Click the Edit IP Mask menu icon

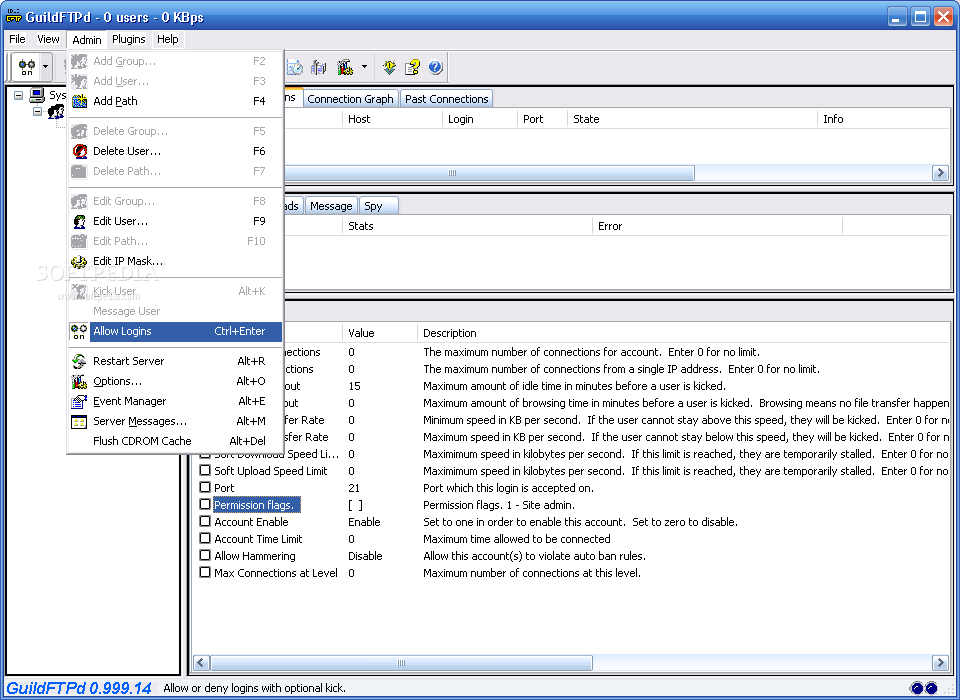pyautogui.click(x=79, y=262)
